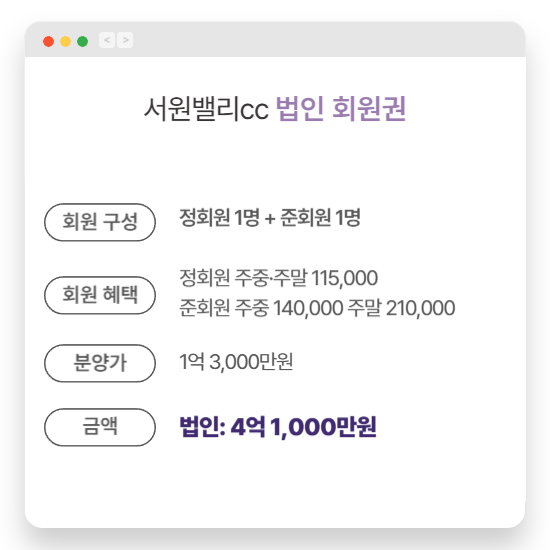Click the 정회원 1명 + 준회원 1명 text
Image resolution: width=550 pixels, height=550 pixels.
point(270,218)
